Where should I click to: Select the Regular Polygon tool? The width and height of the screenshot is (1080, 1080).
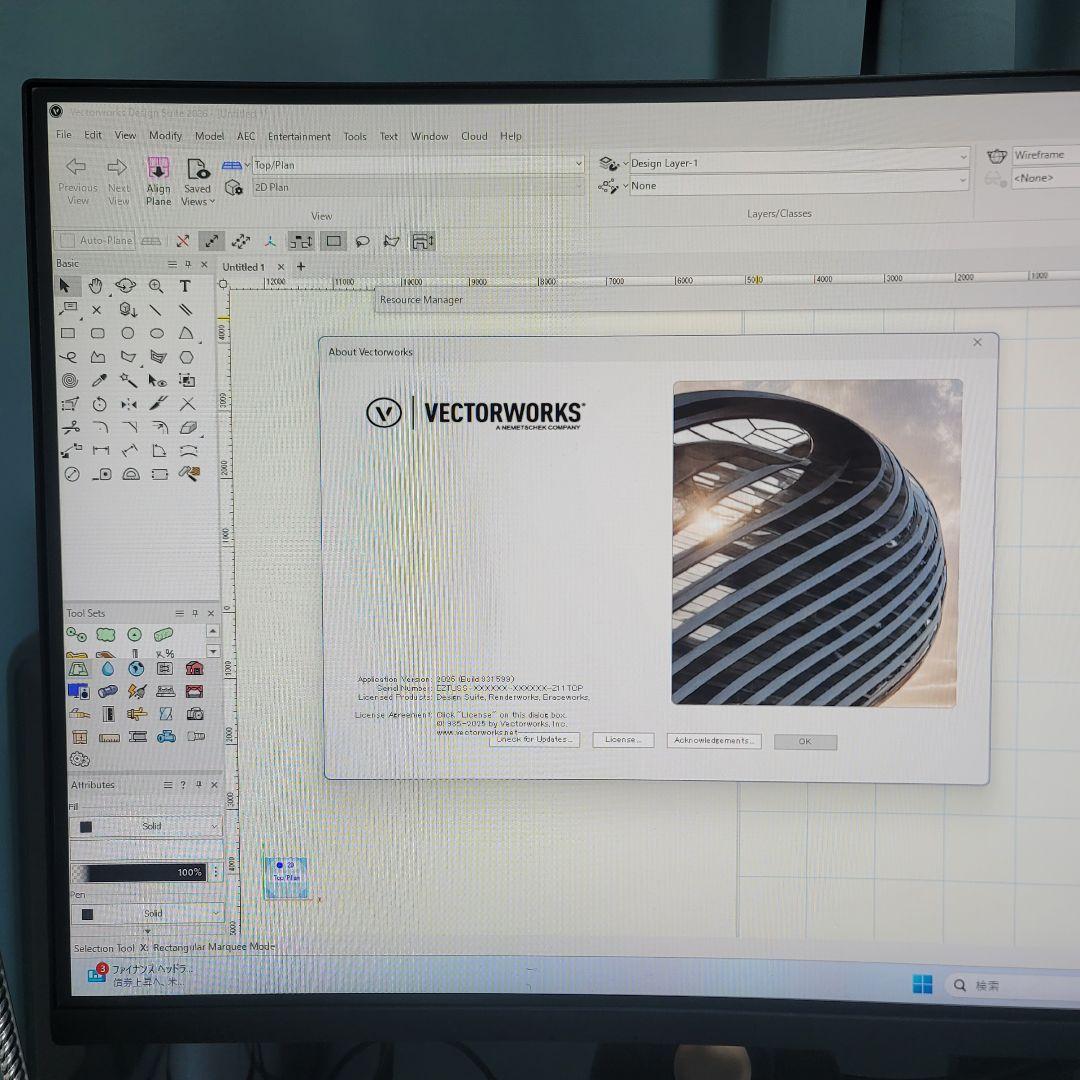(x=186, y=356)
